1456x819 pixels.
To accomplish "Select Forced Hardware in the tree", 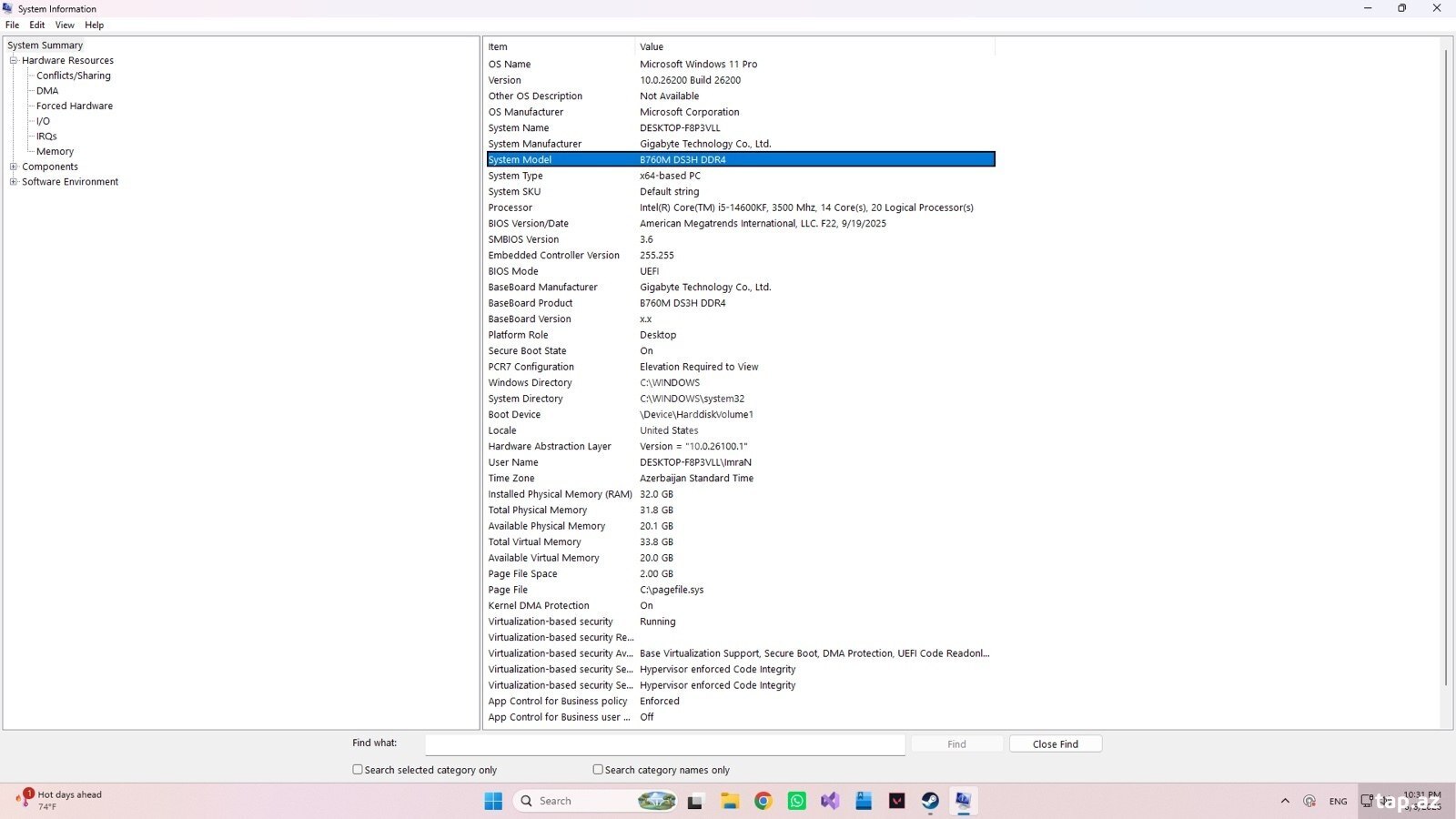I will tap(75, 106).
